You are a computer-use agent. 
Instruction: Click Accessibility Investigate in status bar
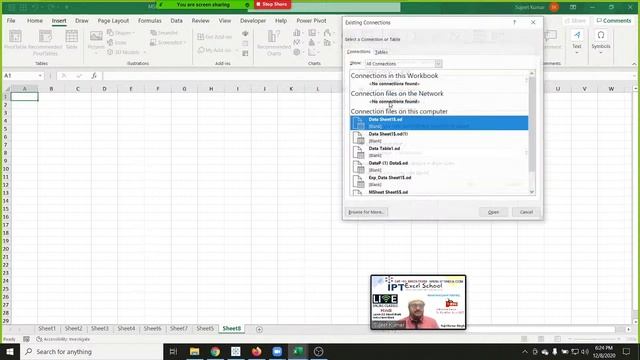(x=63, y=339)
